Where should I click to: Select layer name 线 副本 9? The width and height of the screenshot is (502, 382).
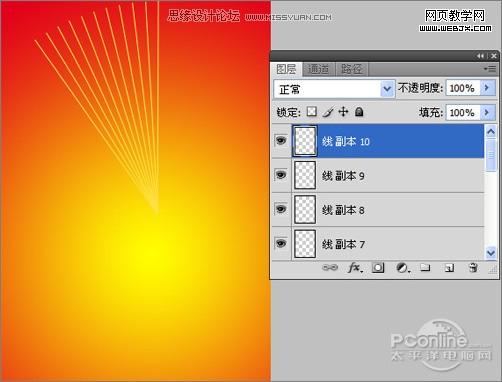343,176
